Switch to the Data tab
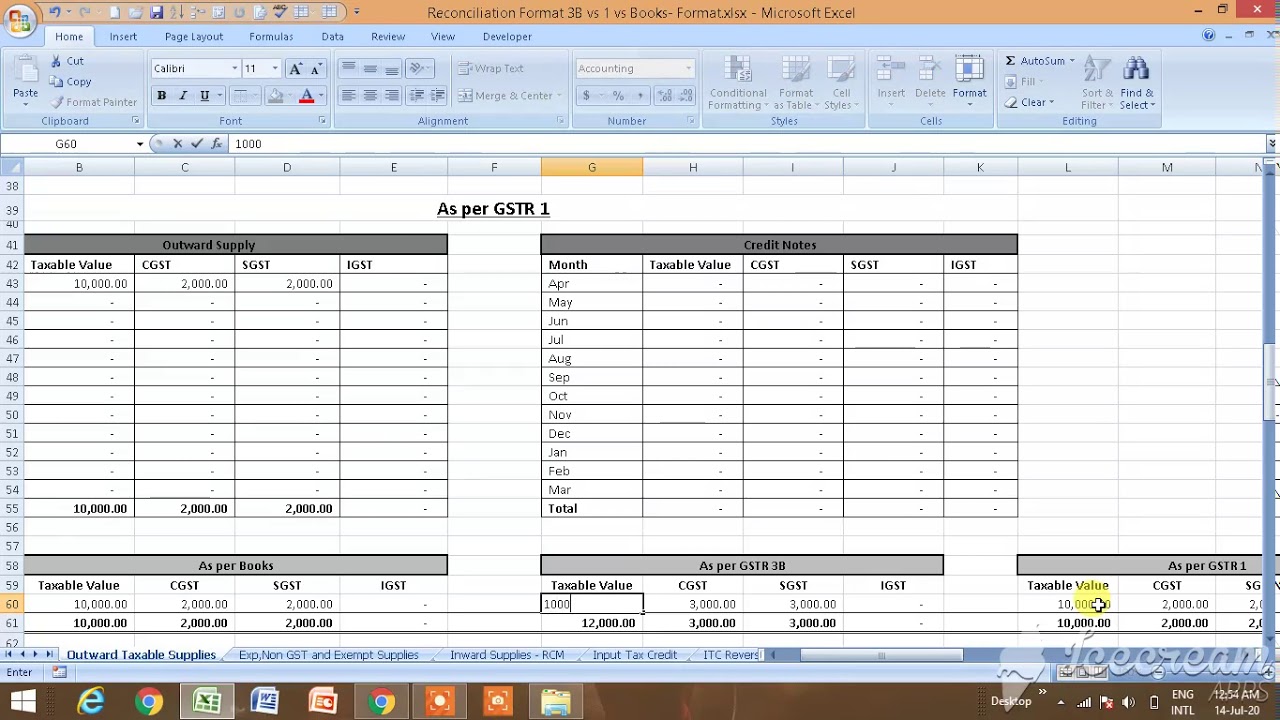 333,36
